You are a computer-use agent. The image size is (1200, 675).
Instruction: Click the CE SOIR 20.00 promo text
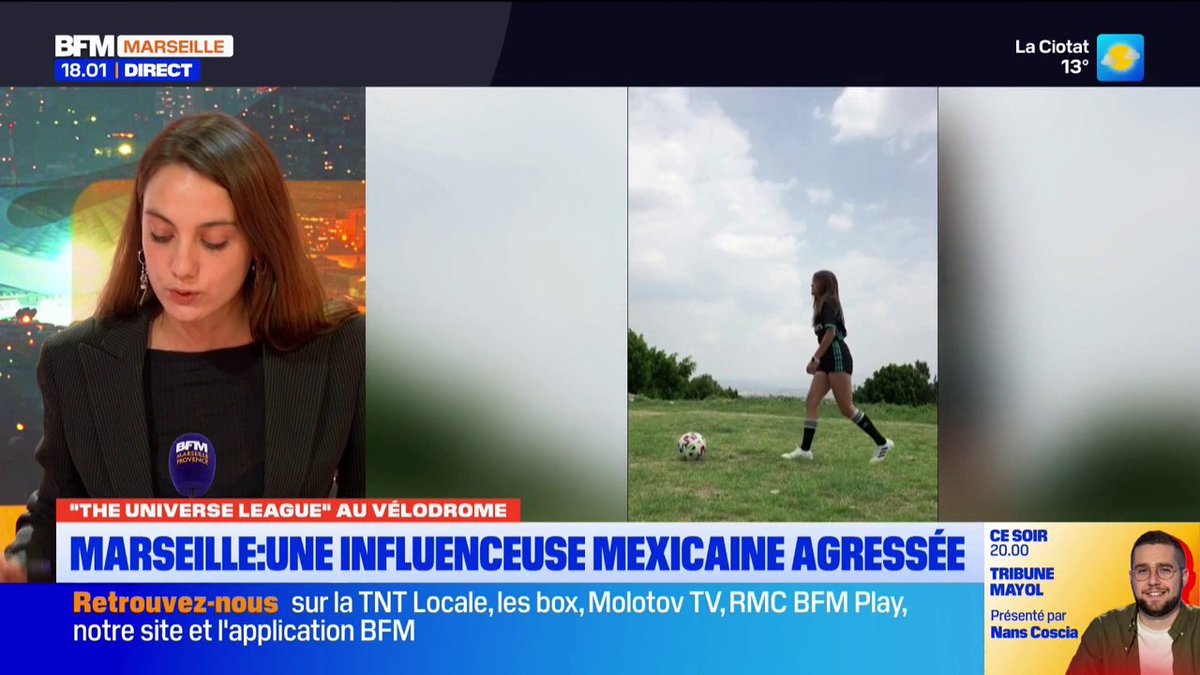click(x=1019, y=543)
